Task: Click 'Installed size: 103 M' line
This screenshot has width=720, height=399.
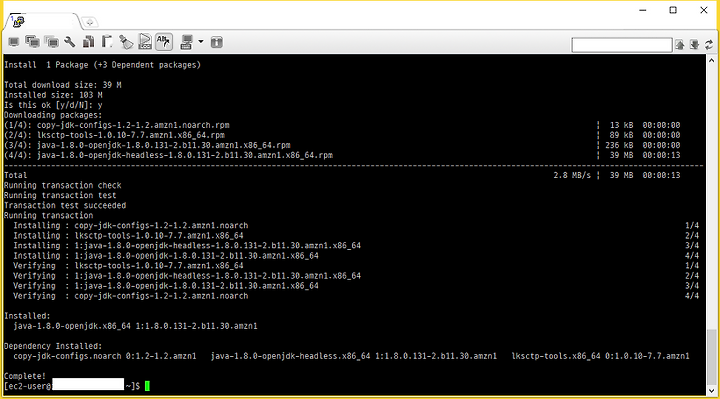Action: click(53, 95)
